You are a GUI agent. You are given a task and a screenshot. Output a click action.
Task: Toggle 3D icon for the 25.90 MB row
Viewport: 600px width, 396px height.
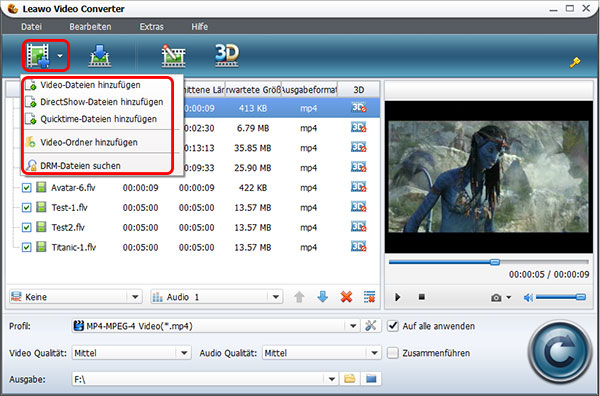(359, 168)
